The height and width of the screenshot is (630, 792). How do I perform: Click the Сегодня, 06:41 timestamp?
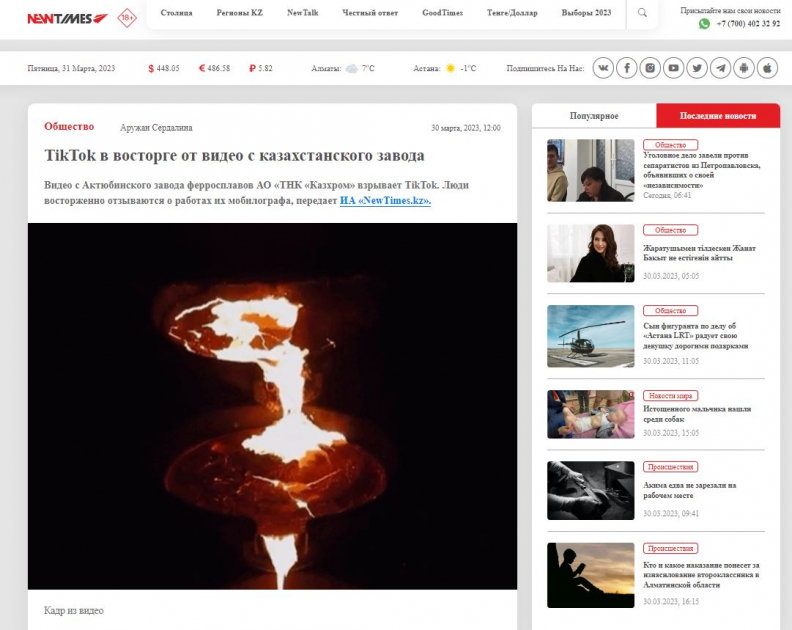click(x=667, y=196)
